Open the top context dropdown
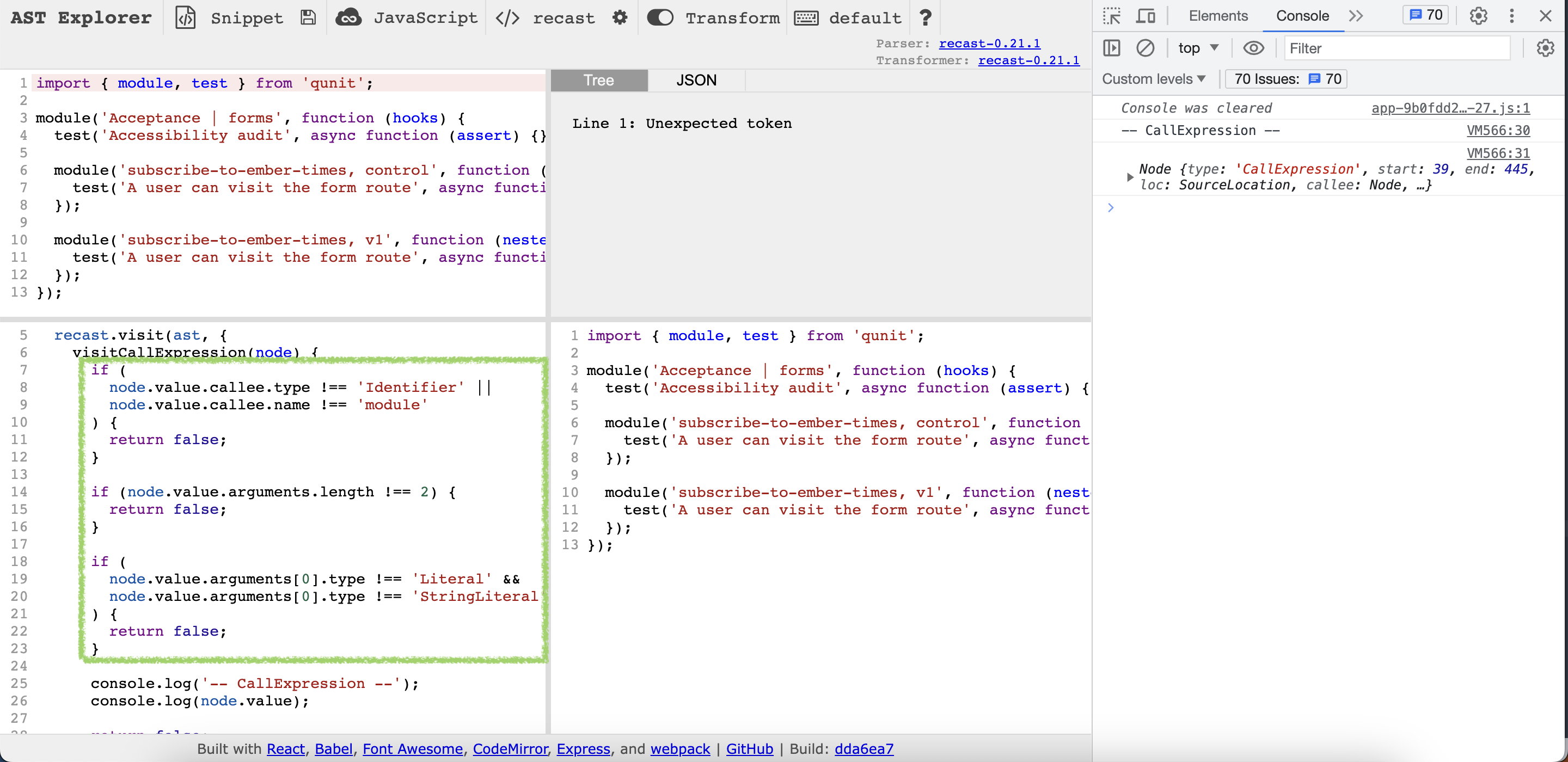This screenshot has width=1568, height=762. [x=1197, y=48]
